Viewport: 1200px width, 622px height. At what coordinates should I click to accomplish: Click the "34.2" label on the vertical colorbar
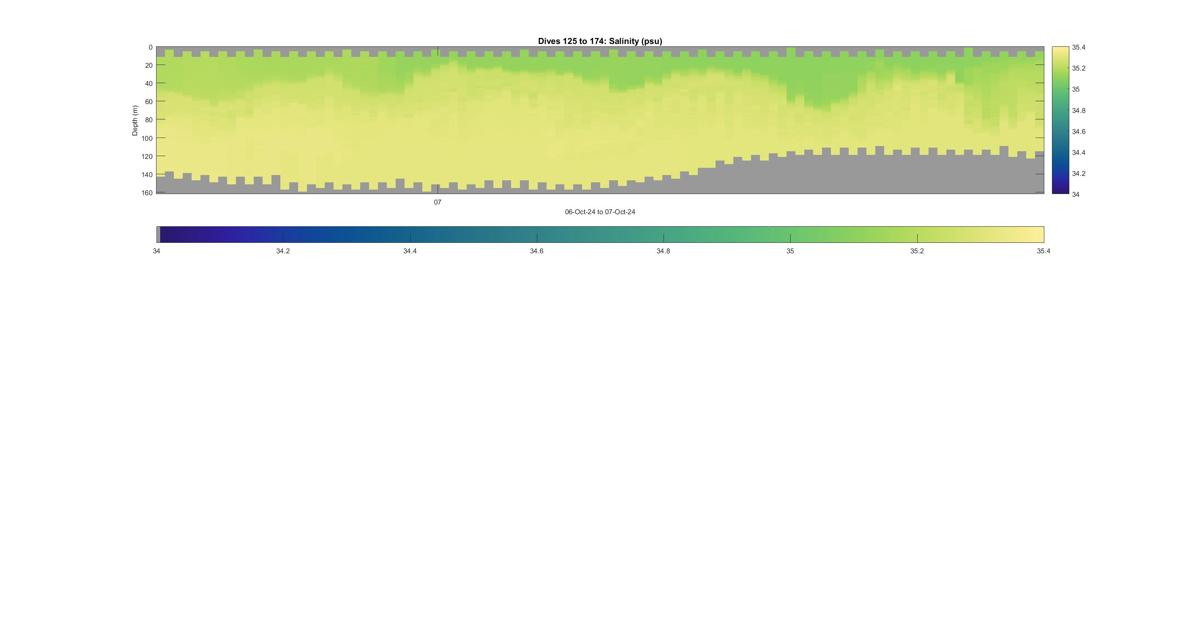(1078, 173)
